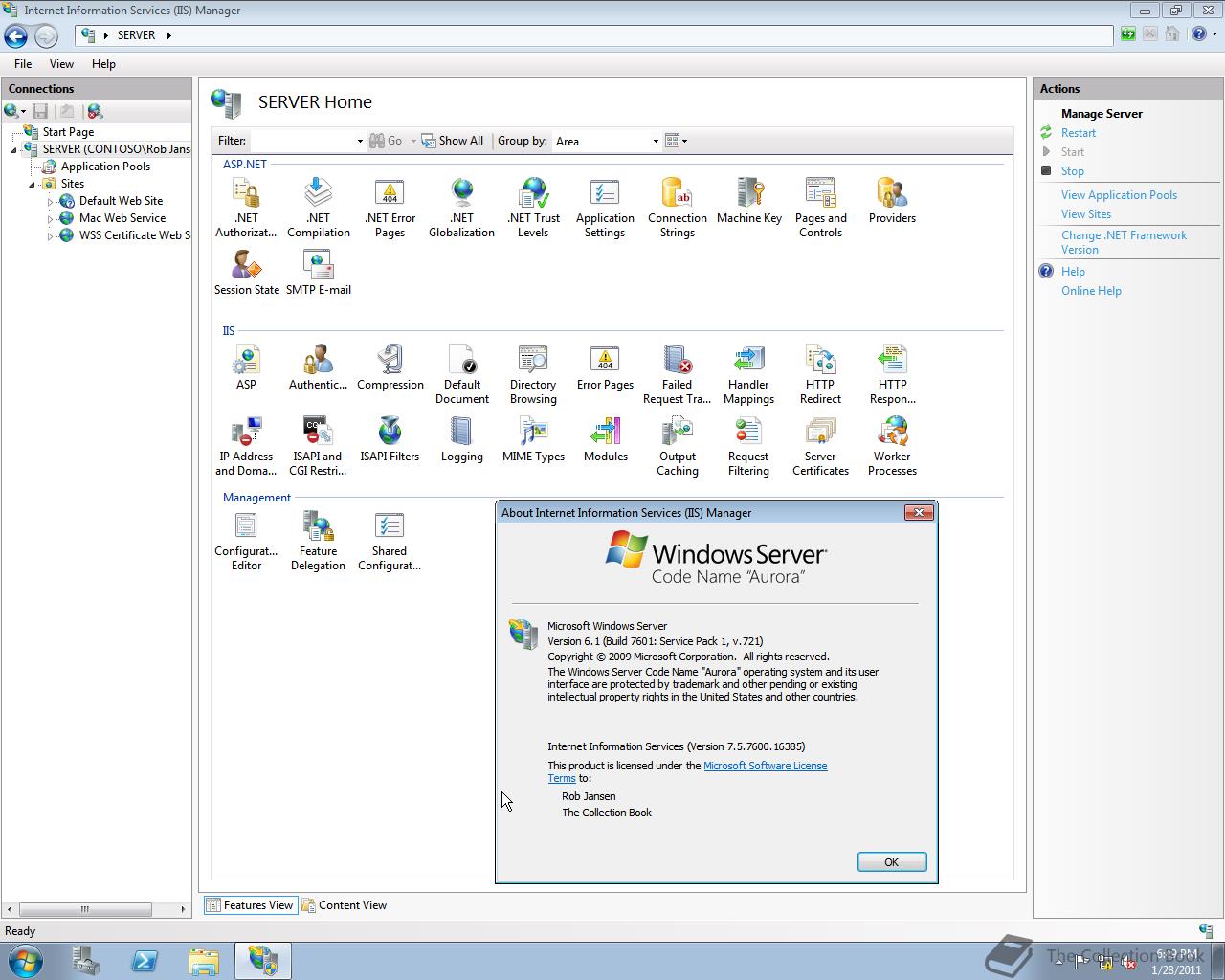Screen dimensions: 1225x980
Task: Open the Configuration Editor feature
Action: pyautogui.click(x=246, y=541)
